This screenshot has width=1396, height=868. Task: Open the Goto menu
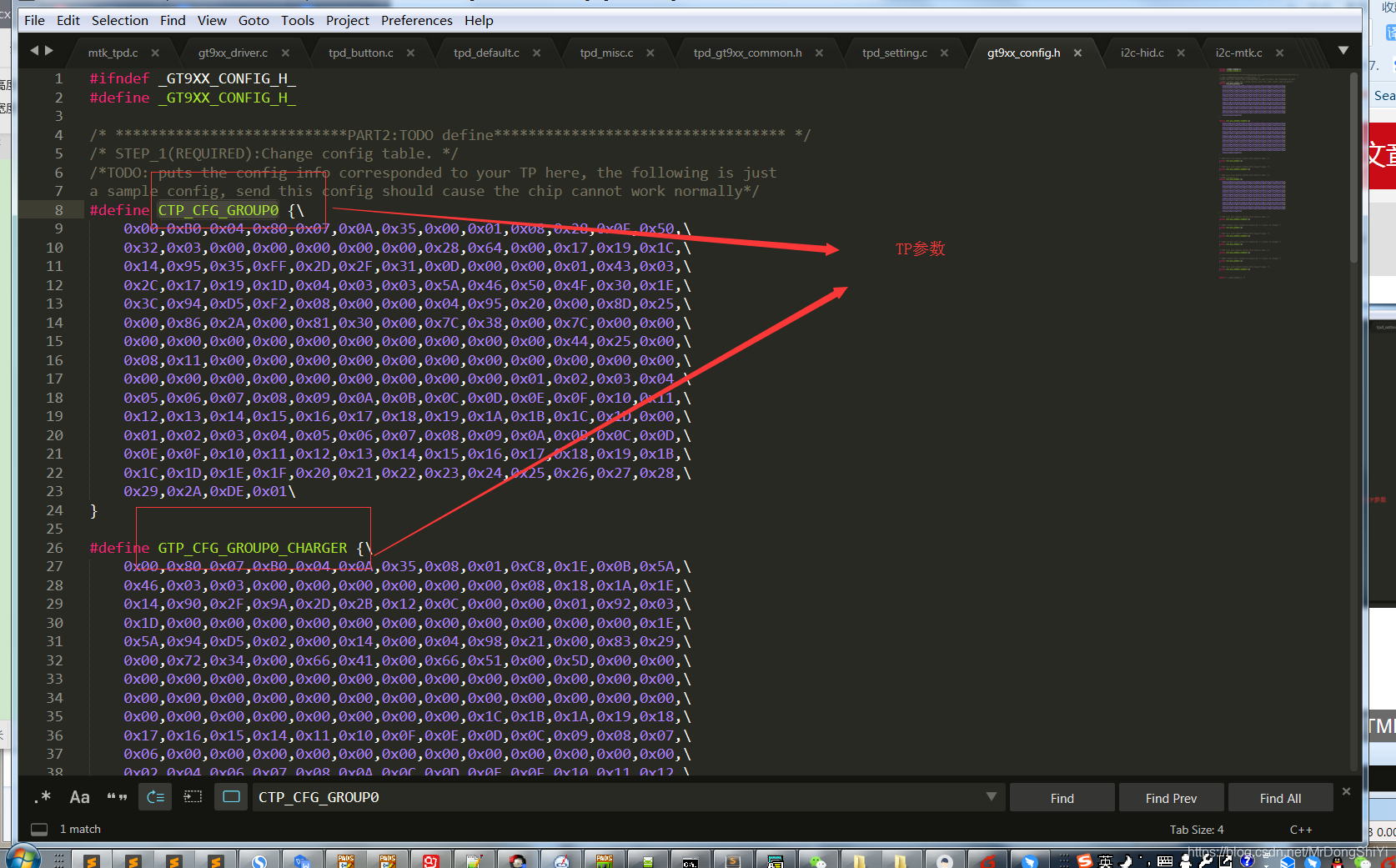[x=254, y=20]
